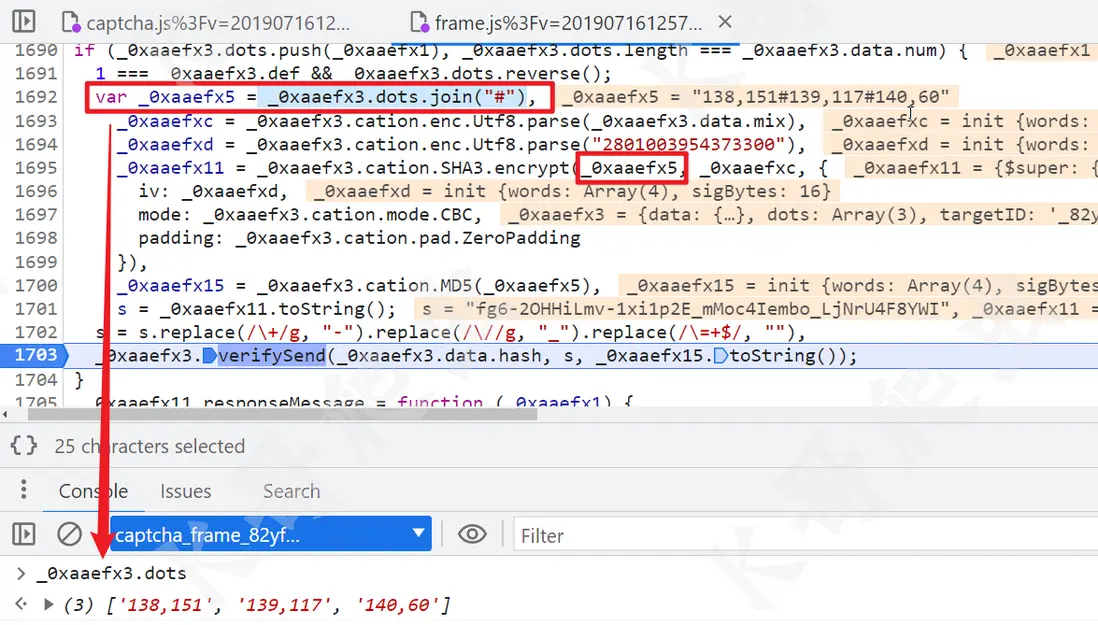Select the Issues drawer tab
Viewport: 1098px width, 625px height.
[186, 491]
